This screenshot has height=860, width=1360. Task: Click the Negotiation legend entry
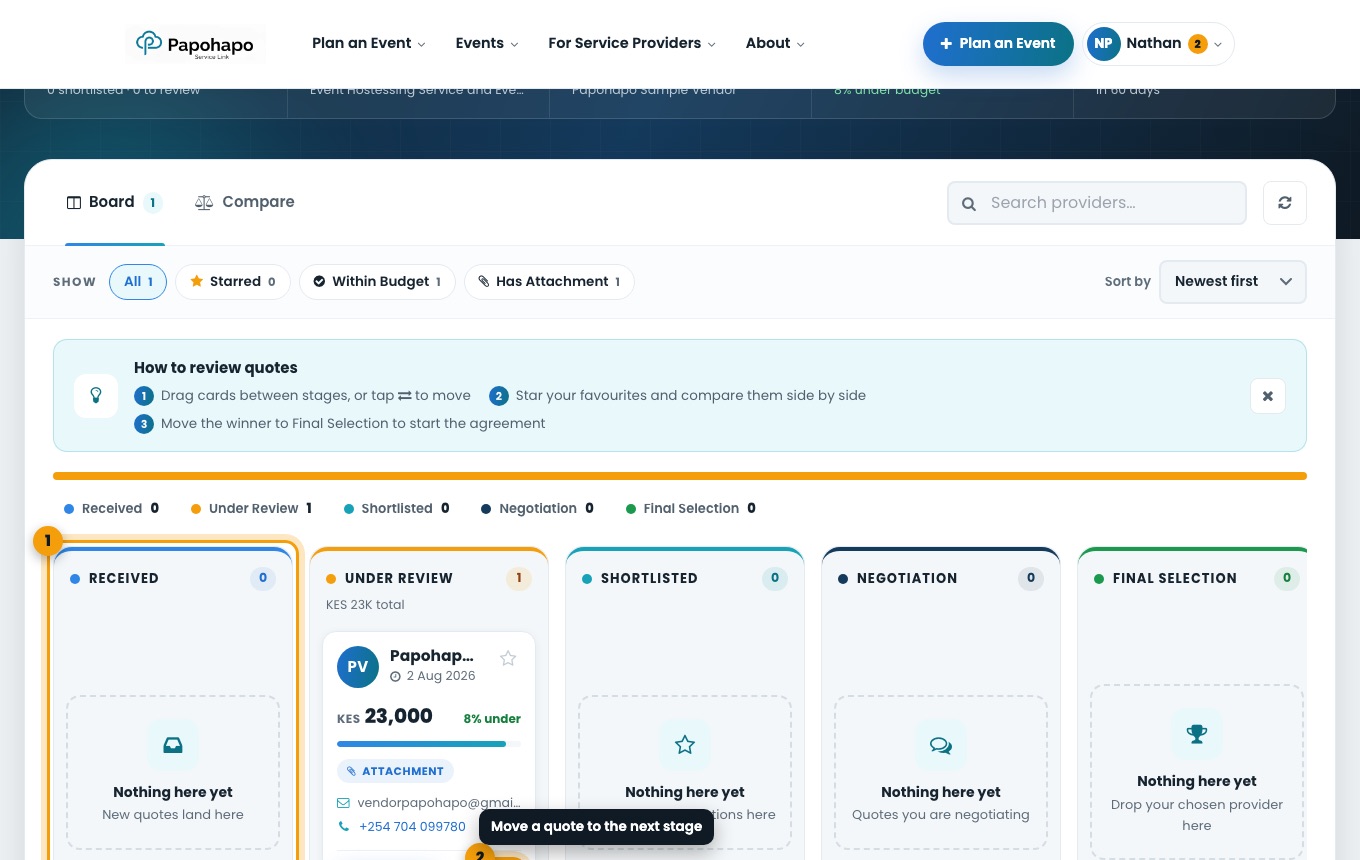coord(537,508)
